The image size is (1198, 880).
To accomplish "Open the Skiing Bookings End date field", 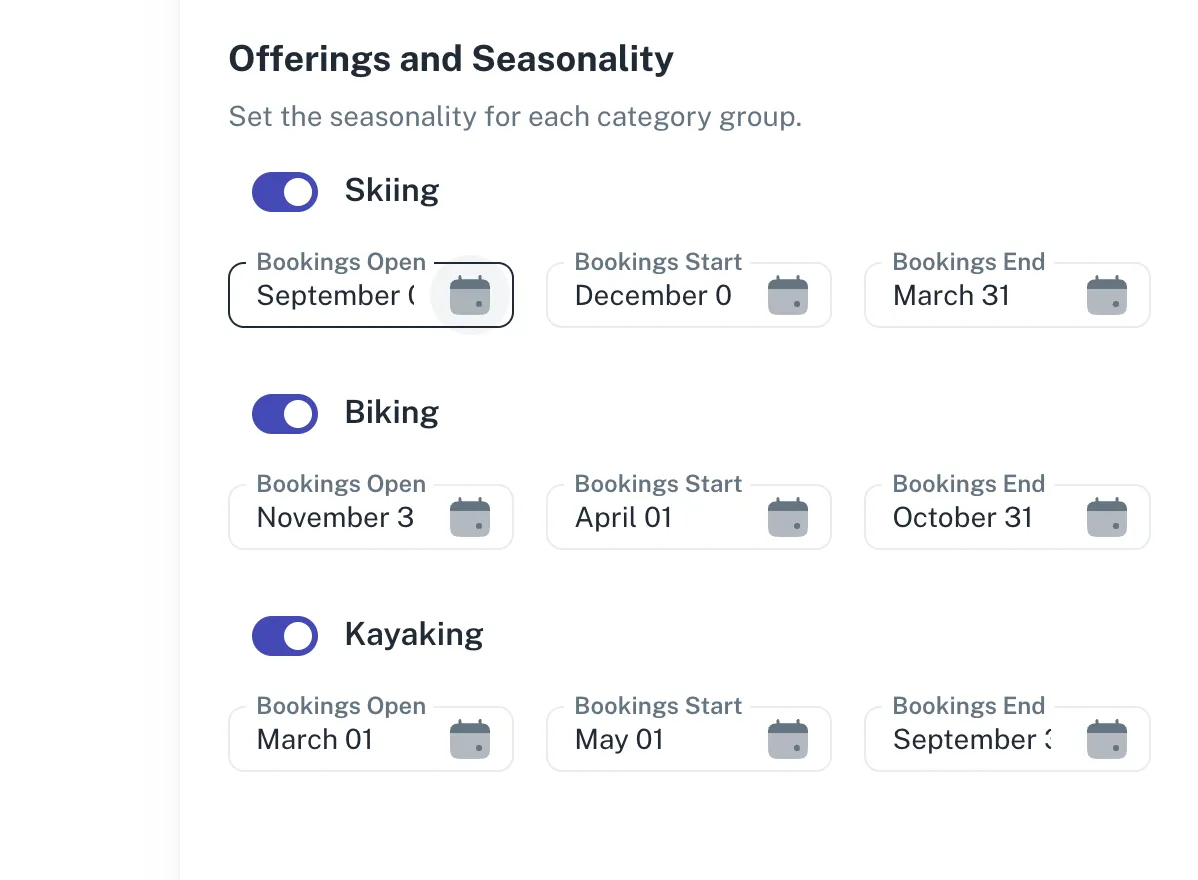I will point(950,295).
